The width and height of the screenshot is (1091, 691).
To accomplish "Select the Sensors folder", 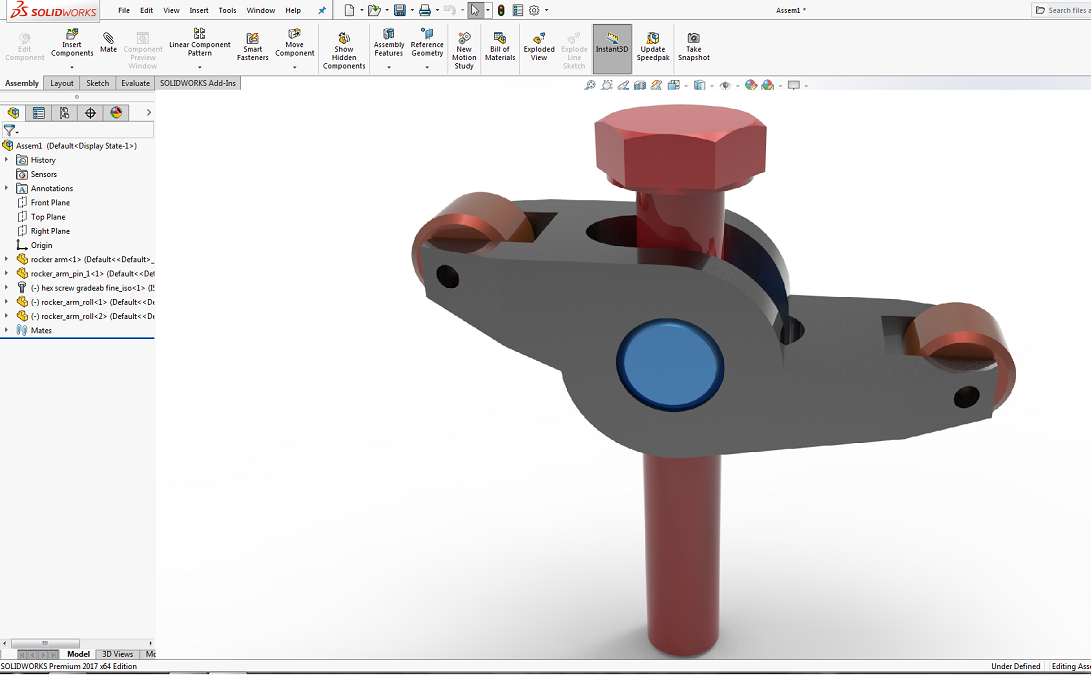I will click(x=44, y=175).
